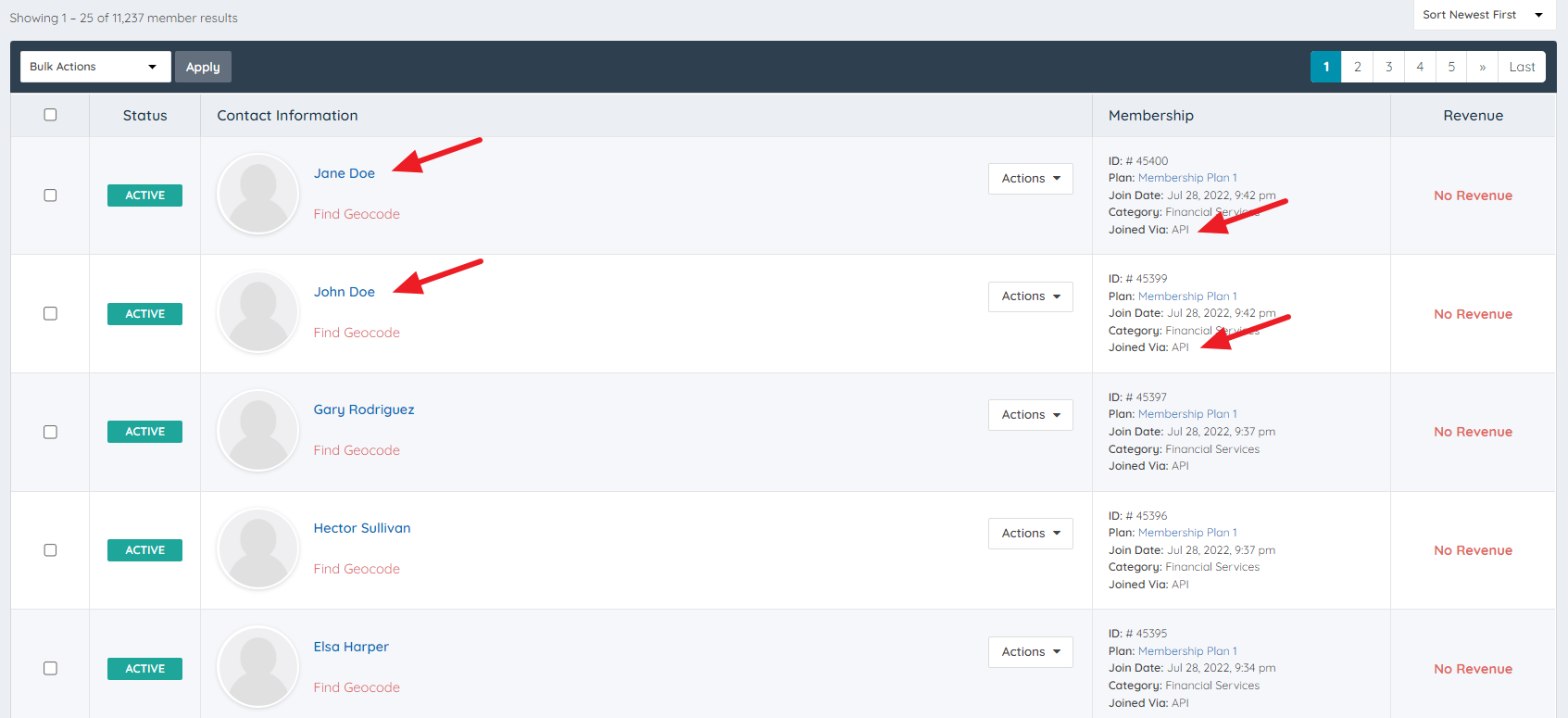Click No Revenue in Elsa Harper's row
Viewport: 1568px width, 718px height.
(x=1473, y=669)
